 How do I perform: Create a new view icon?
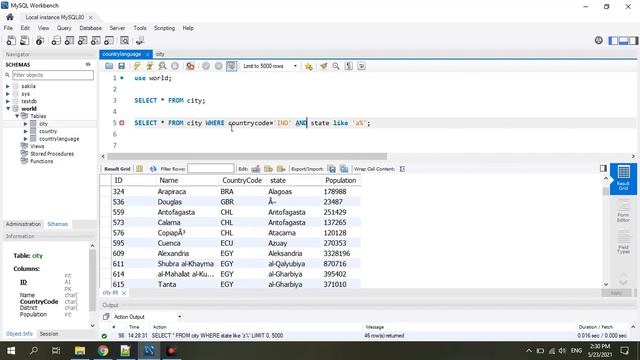point(82,40)
